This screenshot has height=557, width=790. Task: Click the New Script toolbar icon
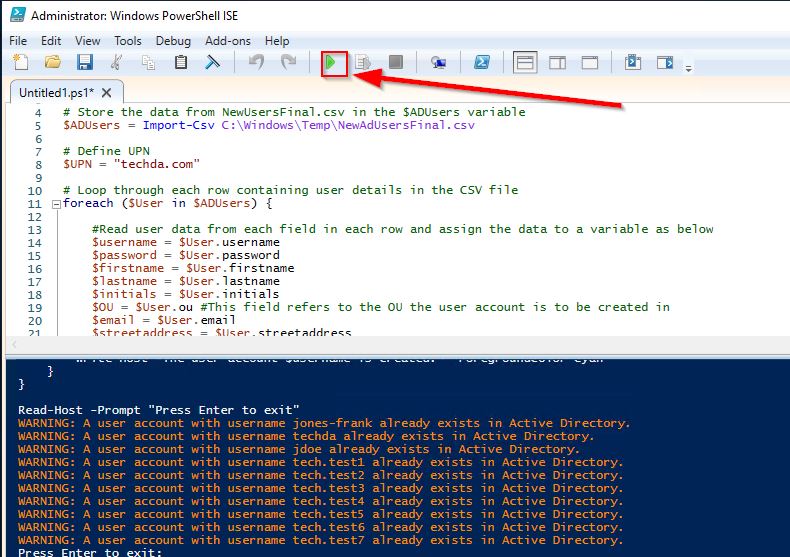click(21, 62)
